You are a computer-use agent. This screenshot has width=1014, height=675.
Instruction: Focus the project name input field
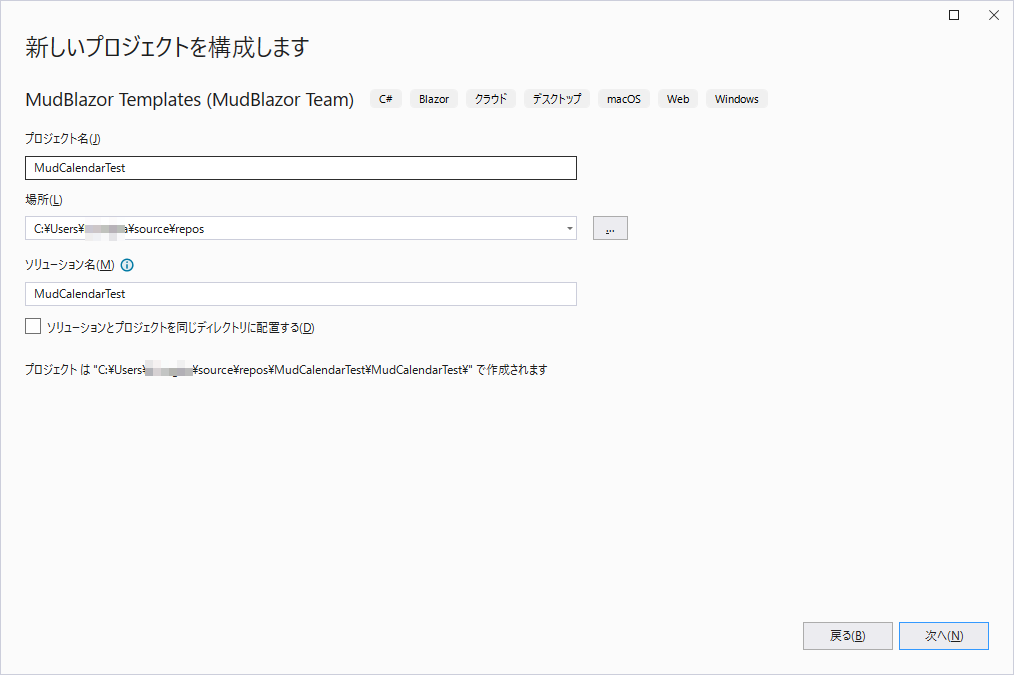click(301, 168)
